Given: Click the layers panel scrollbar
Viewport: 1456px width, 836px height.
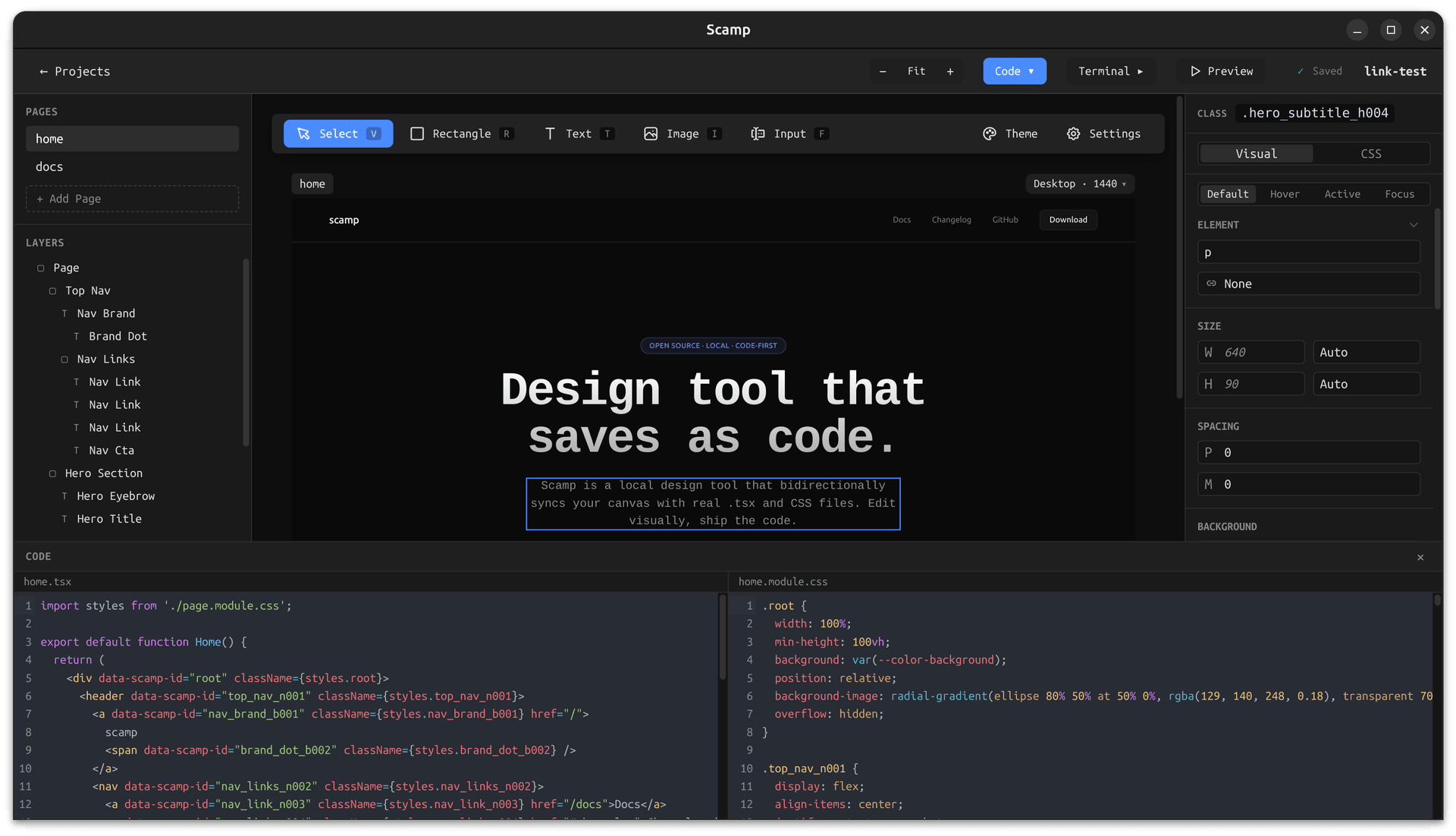Looking at the screenshot, I should tap(246, 353).
